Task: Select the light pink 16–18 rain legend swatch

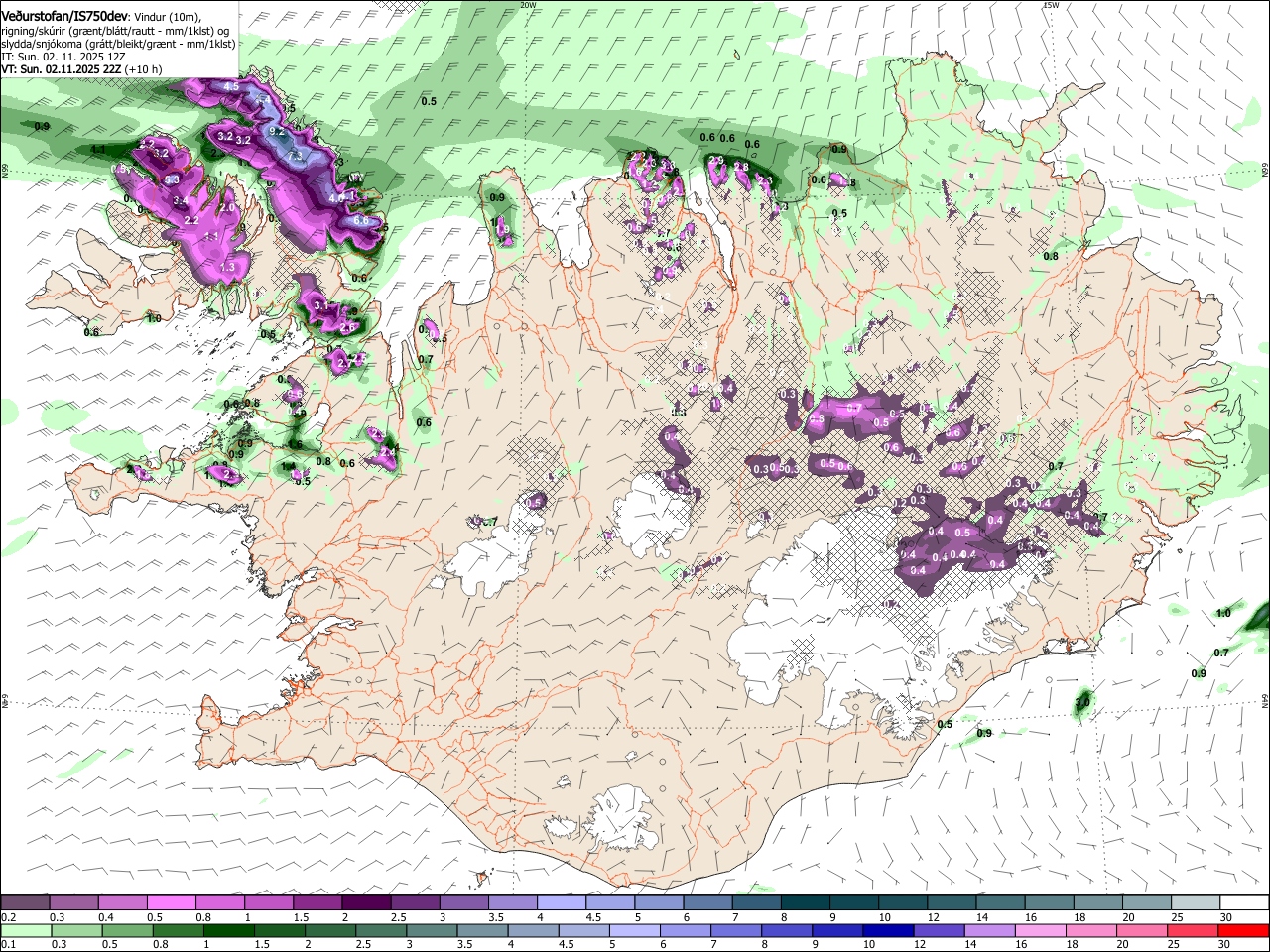Action: coord(1040,930)
